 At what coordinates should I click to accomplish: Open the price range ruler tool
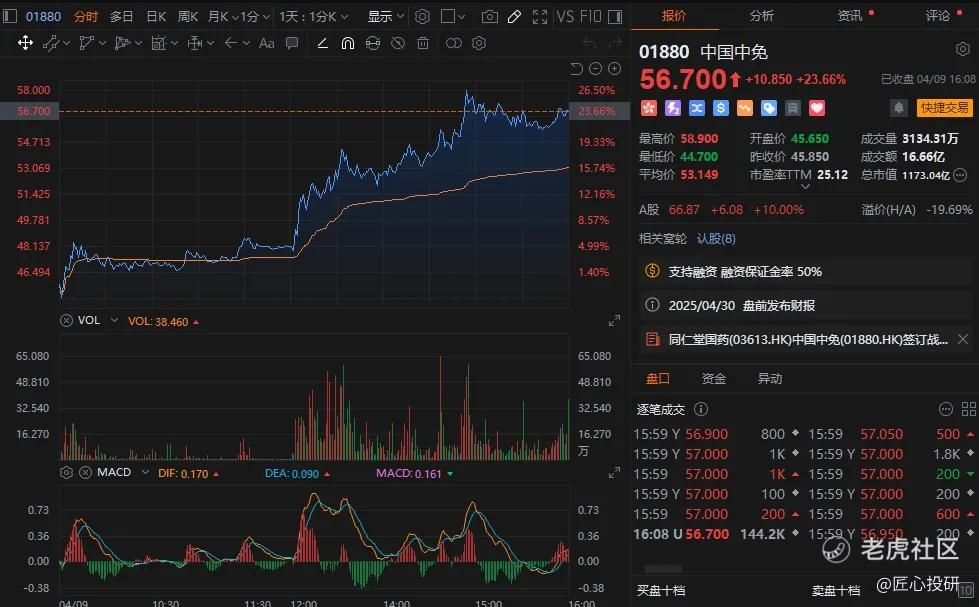(x=200, y=42)
